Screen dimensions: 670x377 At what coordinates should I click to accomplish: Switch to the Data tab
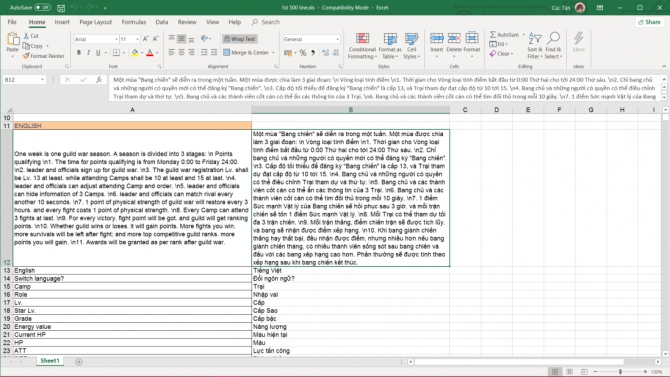point(162,22)
